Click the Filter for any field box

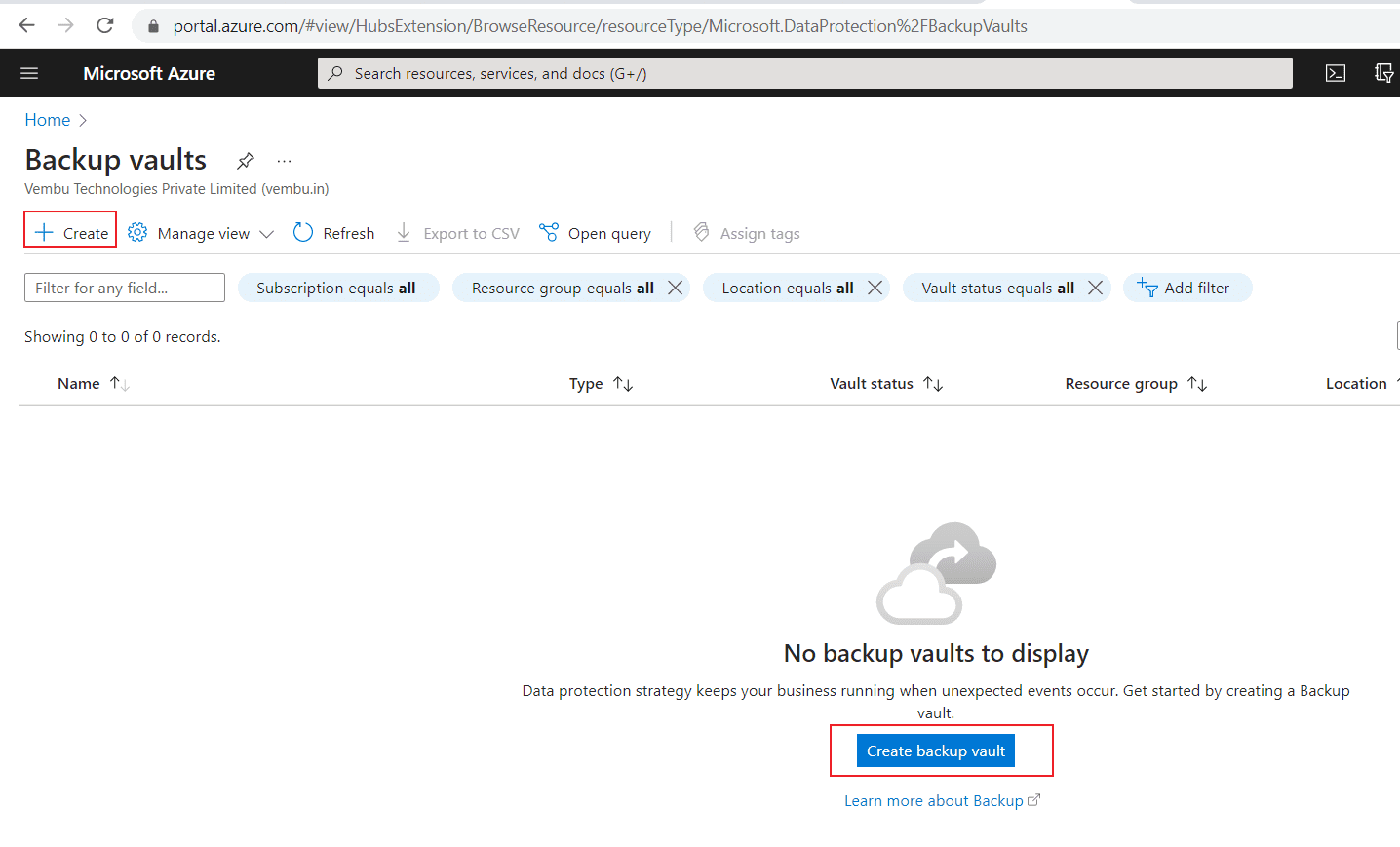coord(125,288)
